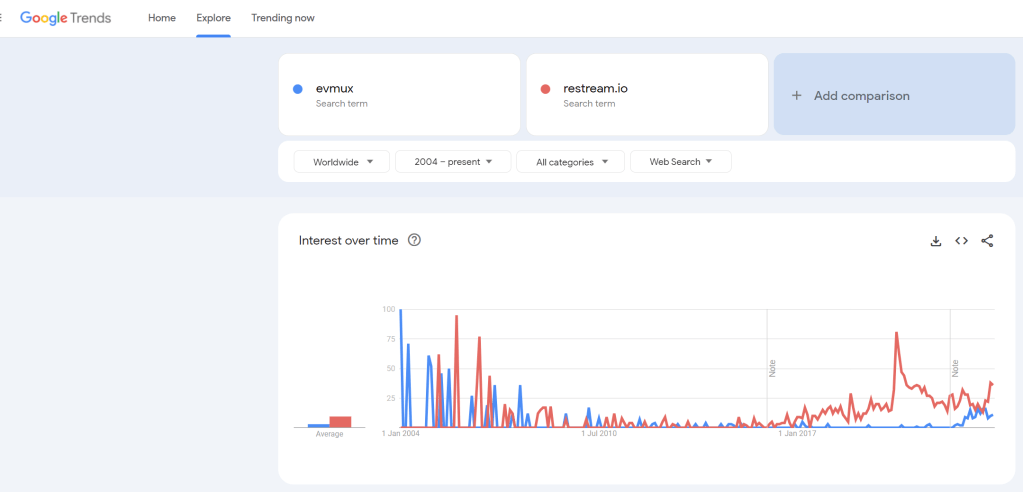Click the '1 Jan 2017' axis label
The image size is (1023, 492).
[x=797, y=433]
